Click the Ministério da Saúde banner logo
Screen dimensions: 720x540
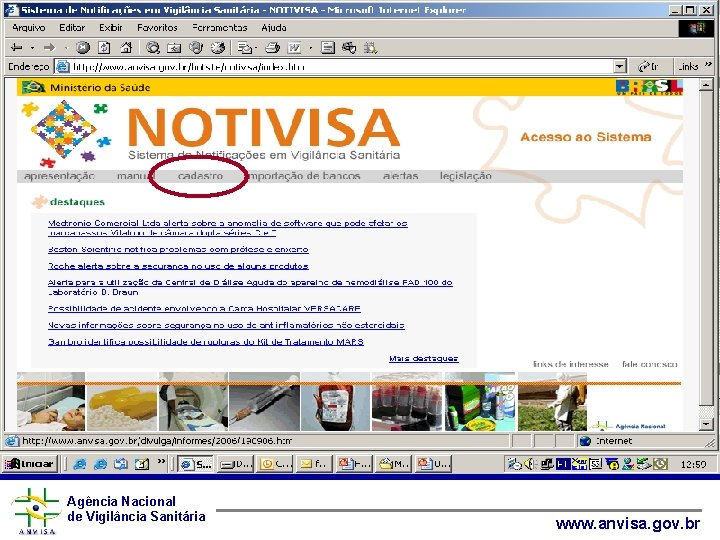tap(86, 87)
